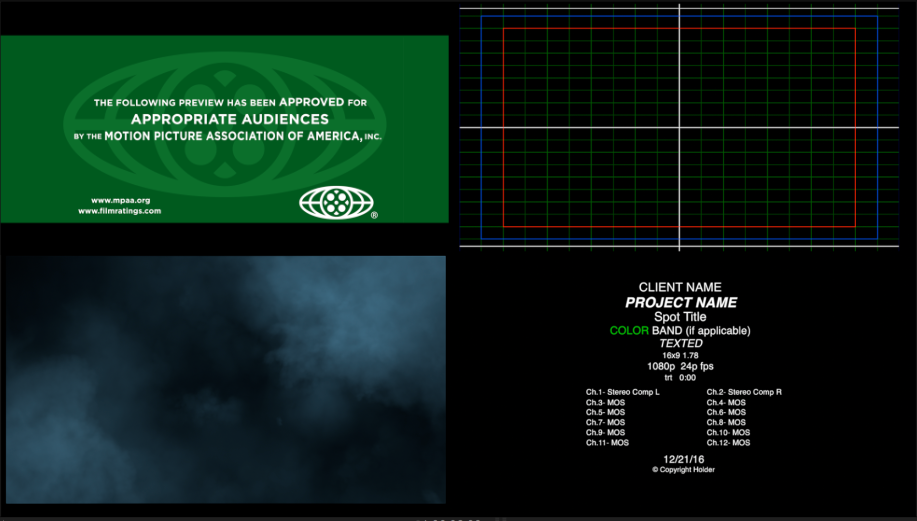Click the Ch.12- MOS channel entry
Viewport: 917px width, 521px height.
pyautogui.click(x=728, y=442)
